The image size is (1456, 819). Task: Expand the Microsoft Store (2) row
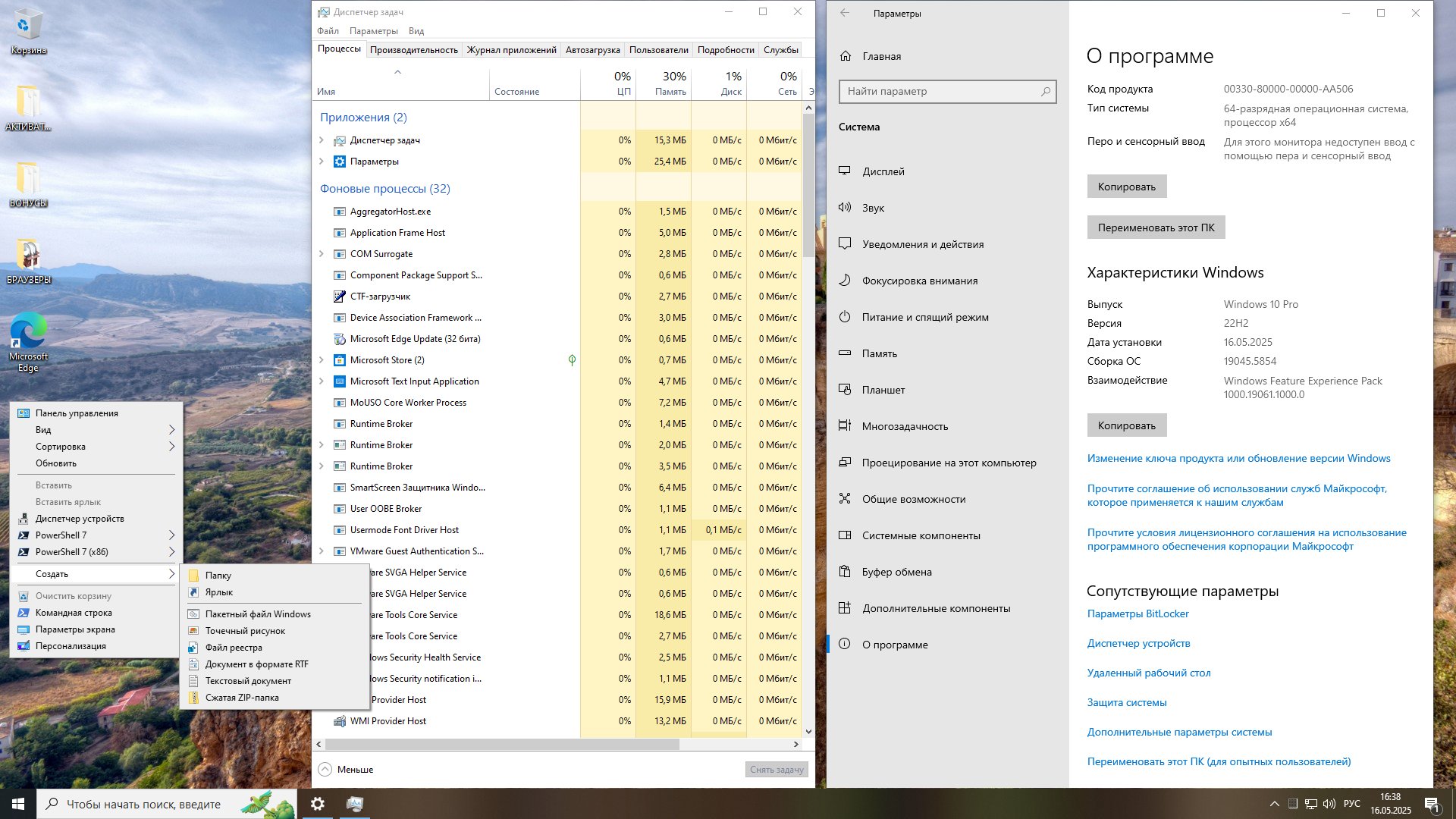(322, 360)
